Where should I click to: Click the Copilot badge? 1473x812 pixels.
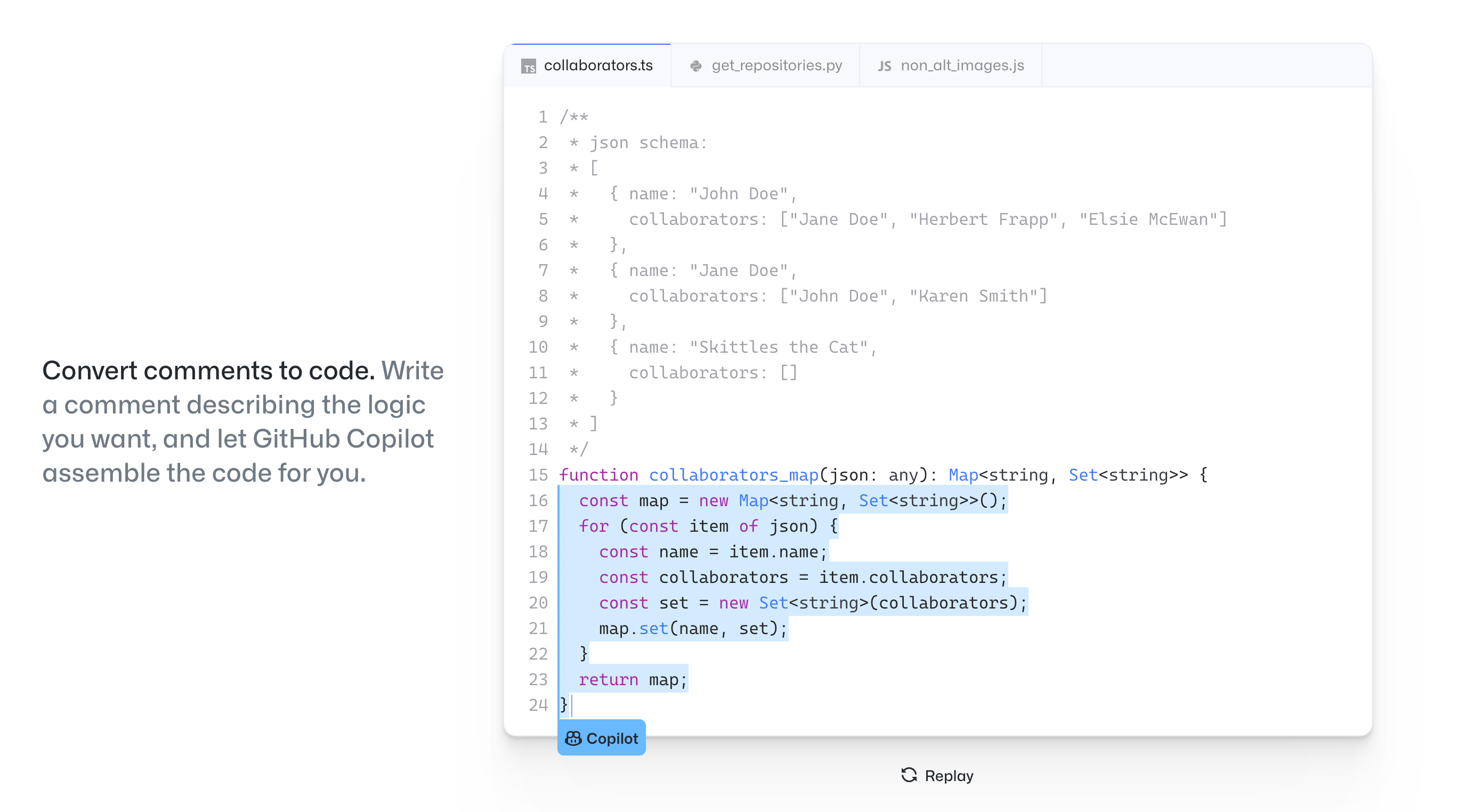602,737
